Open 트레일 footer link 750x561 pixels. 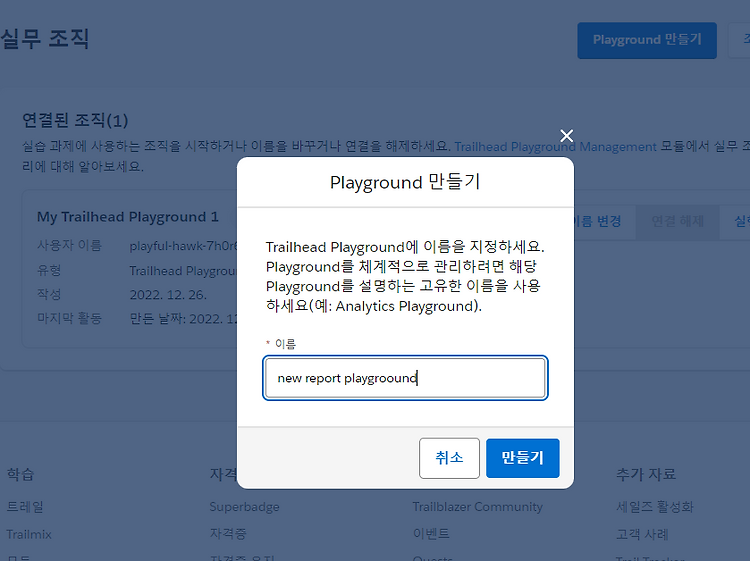click(25, 507)
